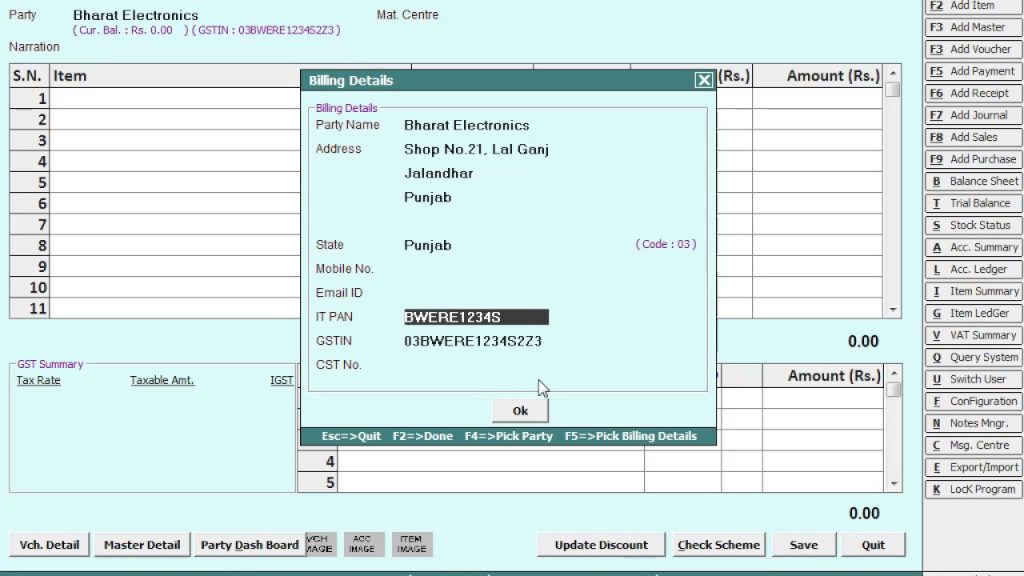This screenshot has height=576, width=1024.
Task: Click F4=>Pick Party hint
Action: point(508,436)
